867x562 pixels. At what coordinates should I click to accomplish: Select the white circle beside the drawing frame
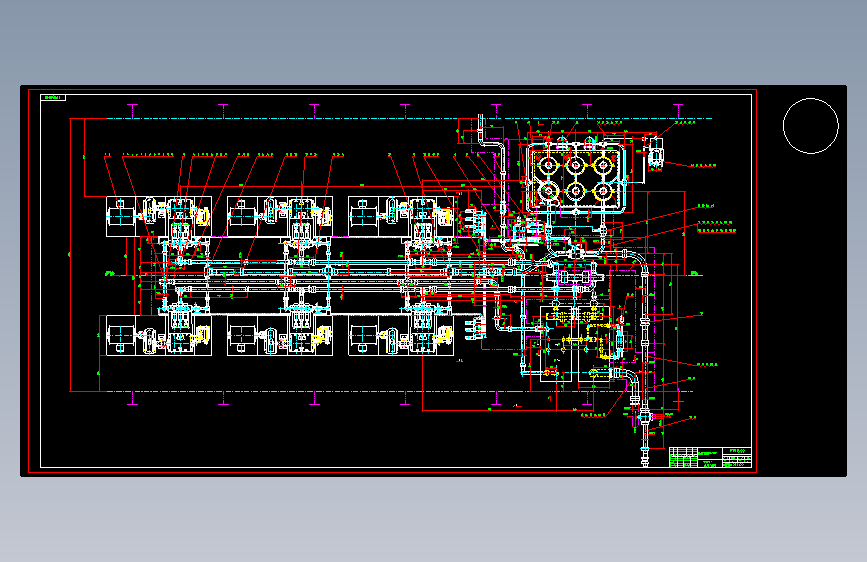click(811, 126)
